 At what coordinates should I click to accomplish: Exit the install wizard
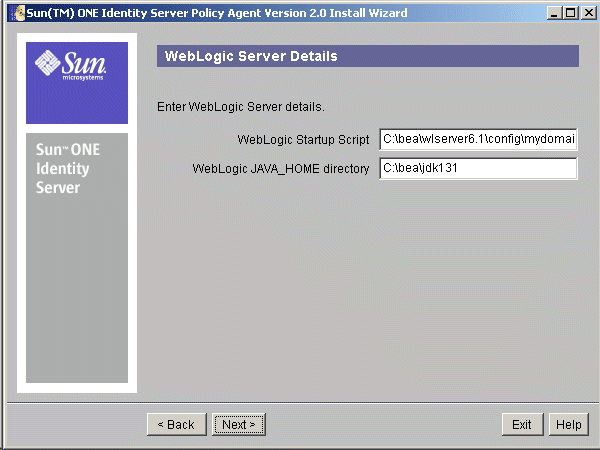click(x=522, y=424)
